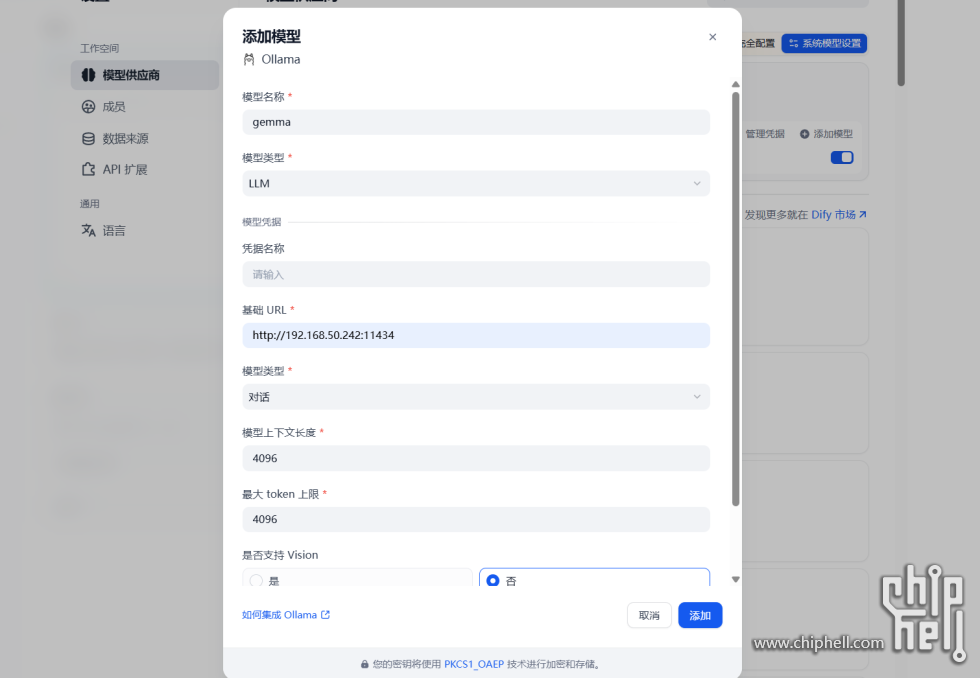Open the 模型类型 dropdown showing LLM
Image resolution: width=980 pixels, height=678 pixels.
[476, 183]
